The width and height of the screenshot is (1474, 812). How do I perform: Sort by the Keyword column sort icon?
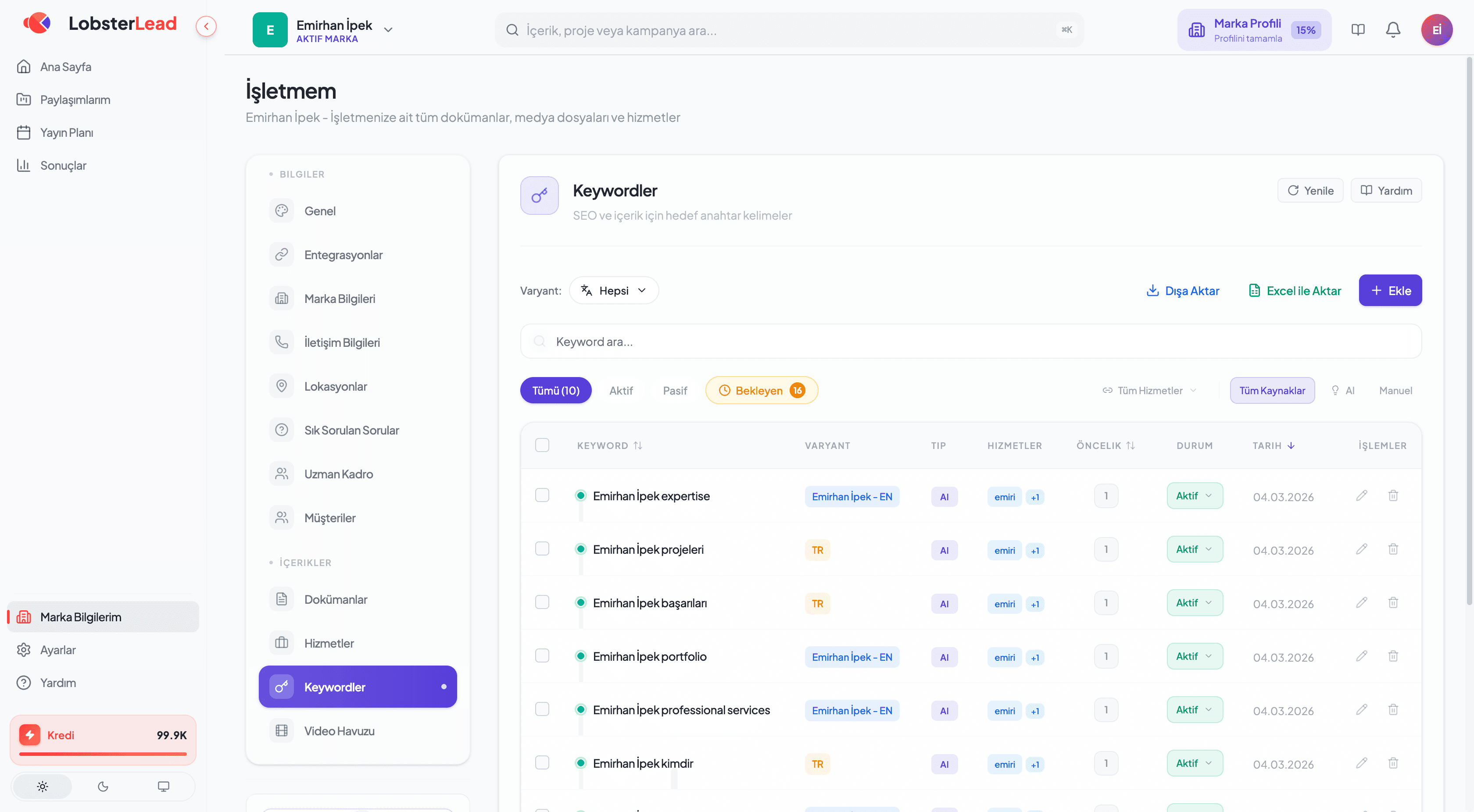click(x=638, y=445)
